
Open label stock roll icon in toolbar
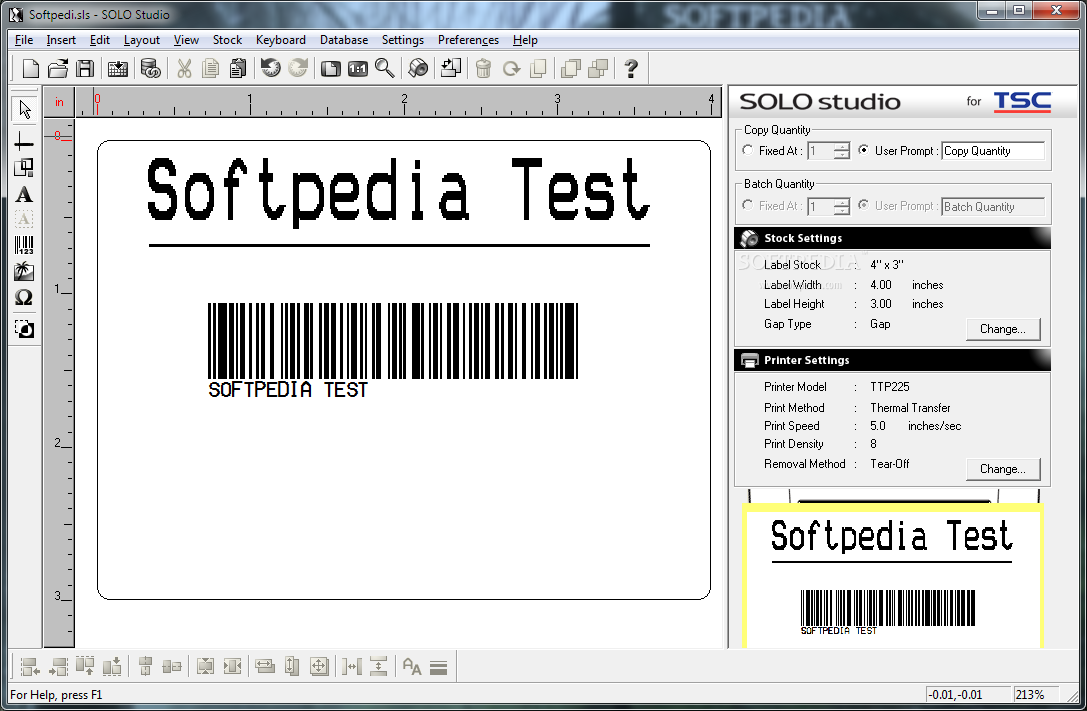418,68
